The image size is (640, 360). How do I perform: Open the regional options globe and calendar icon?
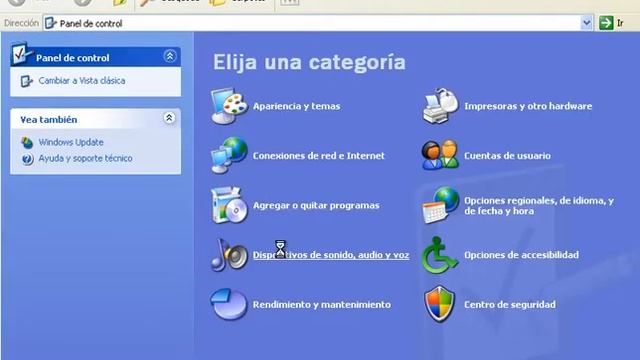coord(440,205)
